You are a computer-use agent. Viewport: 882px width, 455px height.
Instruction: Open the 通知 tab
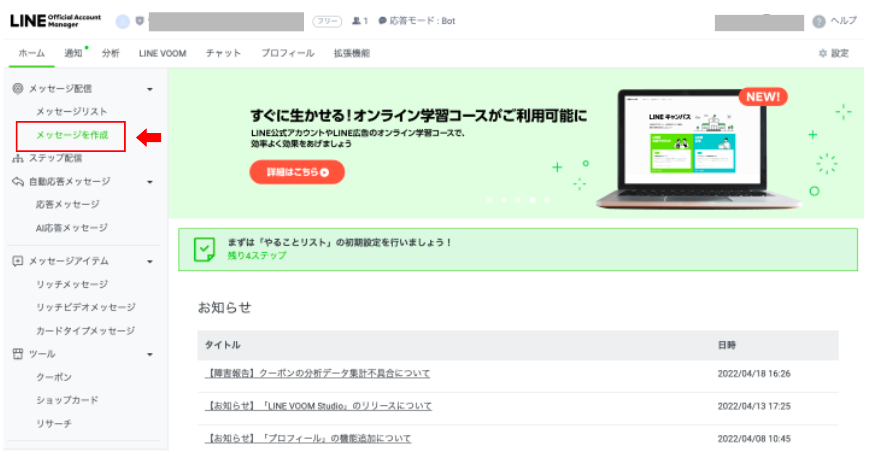73,53
